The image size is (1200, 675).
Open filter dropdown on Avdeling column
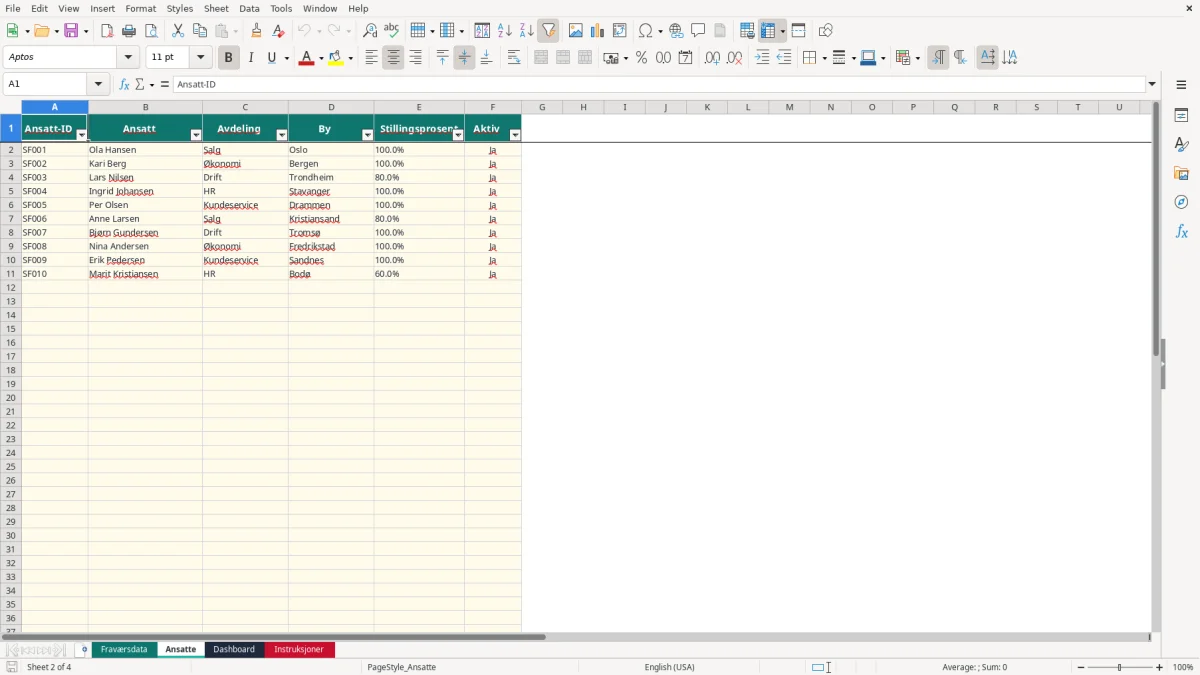coord(282,135)
